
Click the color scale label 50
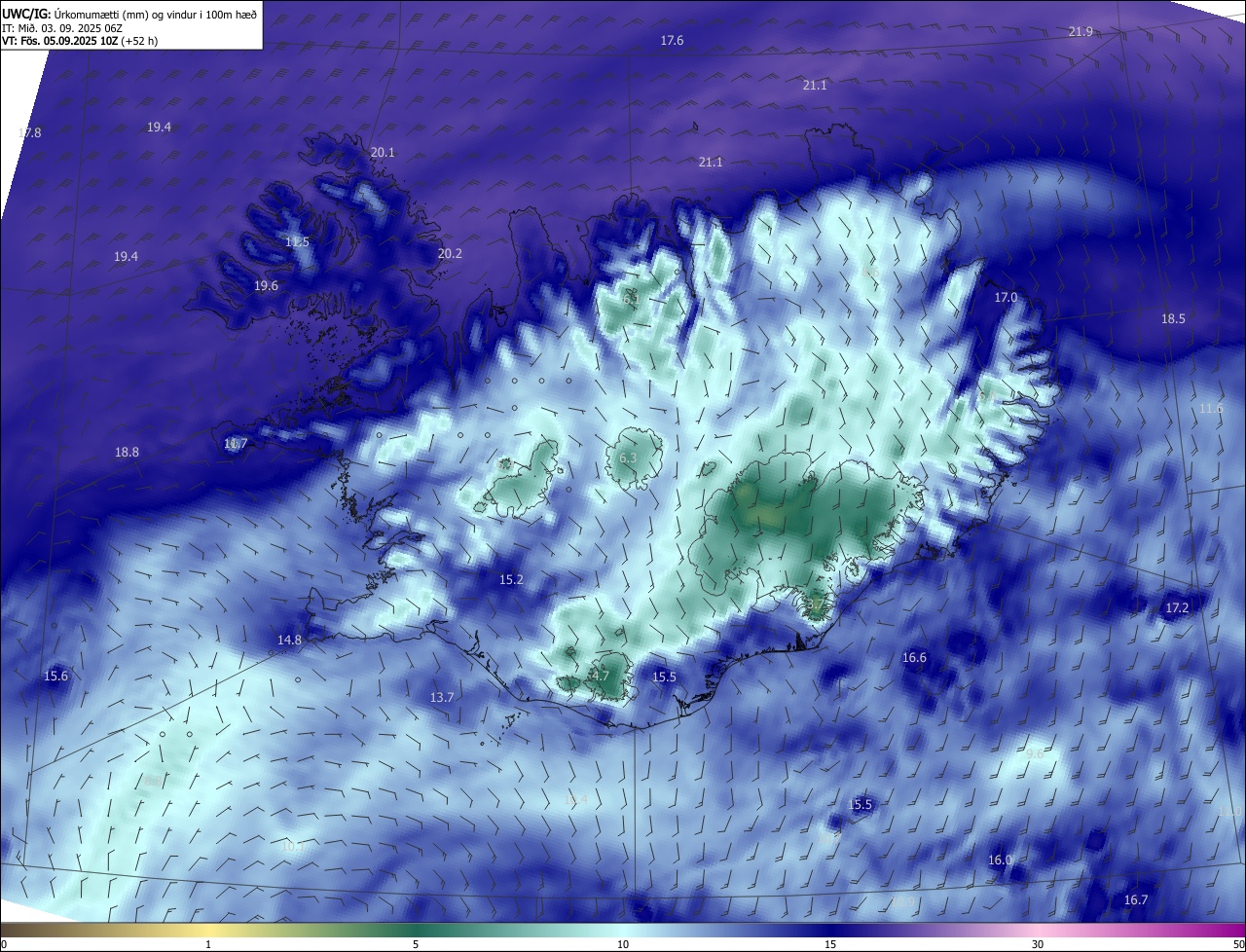1238,944
